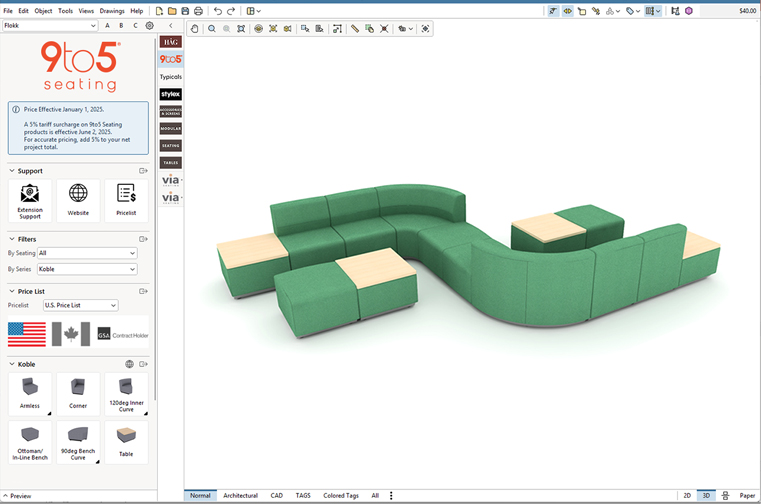
Task: Click the Undo arrow icon
Action: pos(218,11)
